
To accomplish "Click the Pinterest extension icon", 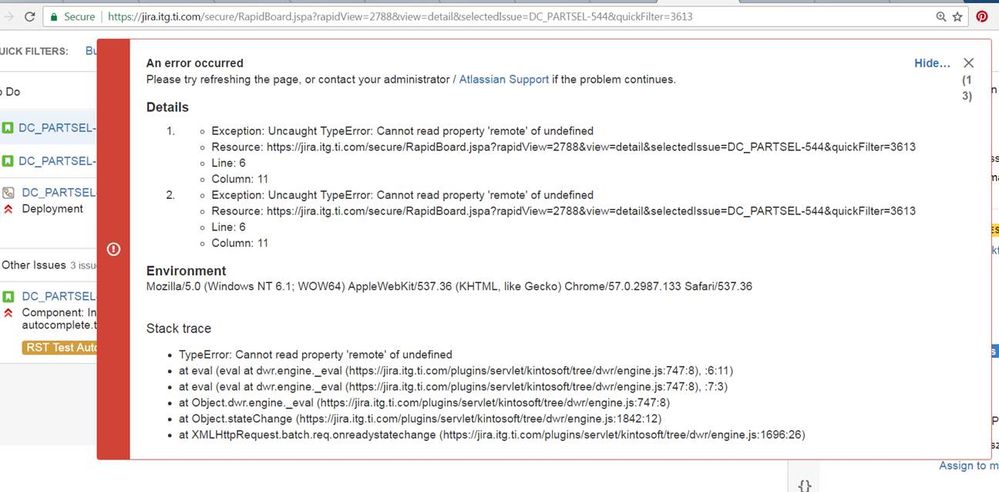I will [x=982, y=17].
